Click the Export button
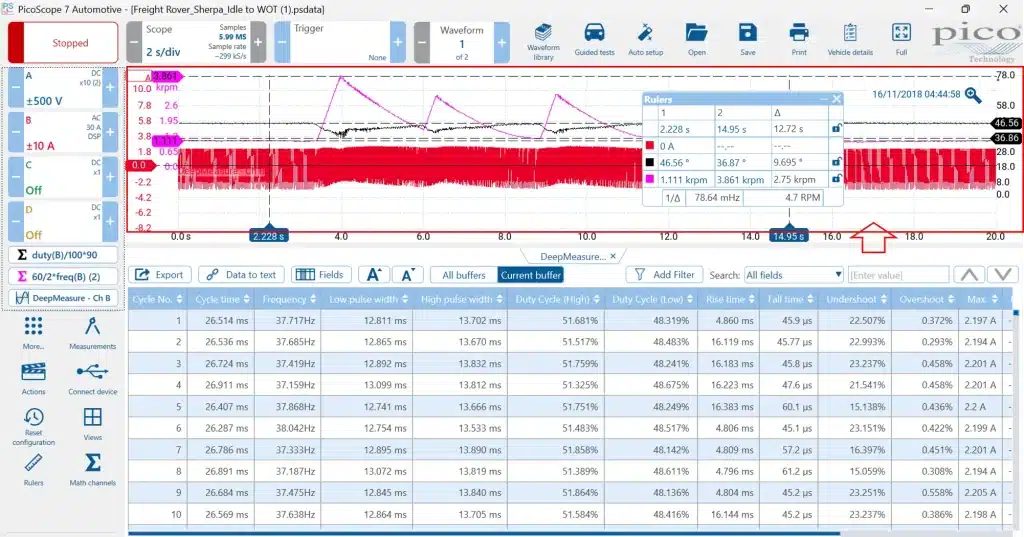This screenshot has width=1024, height=537. point(159,275)
